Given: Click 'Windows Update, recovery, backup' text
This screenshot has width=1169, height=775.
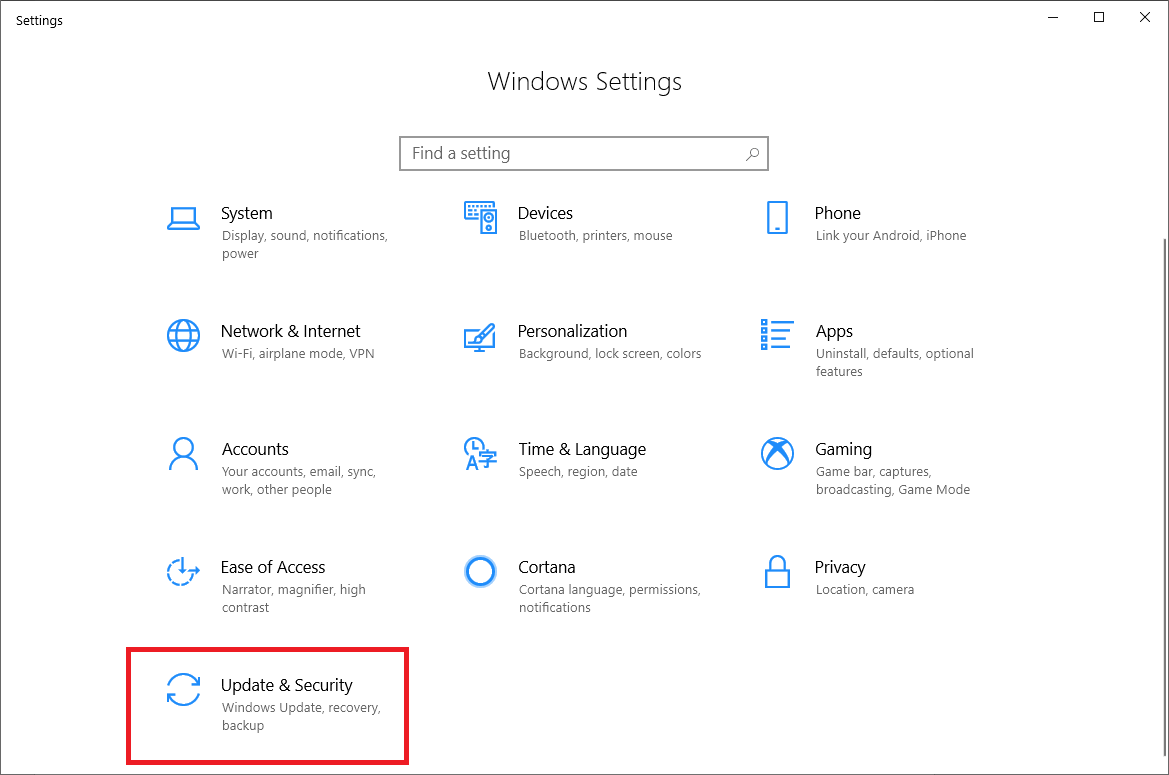Looking at the screenshot, I should click(301, 716).
